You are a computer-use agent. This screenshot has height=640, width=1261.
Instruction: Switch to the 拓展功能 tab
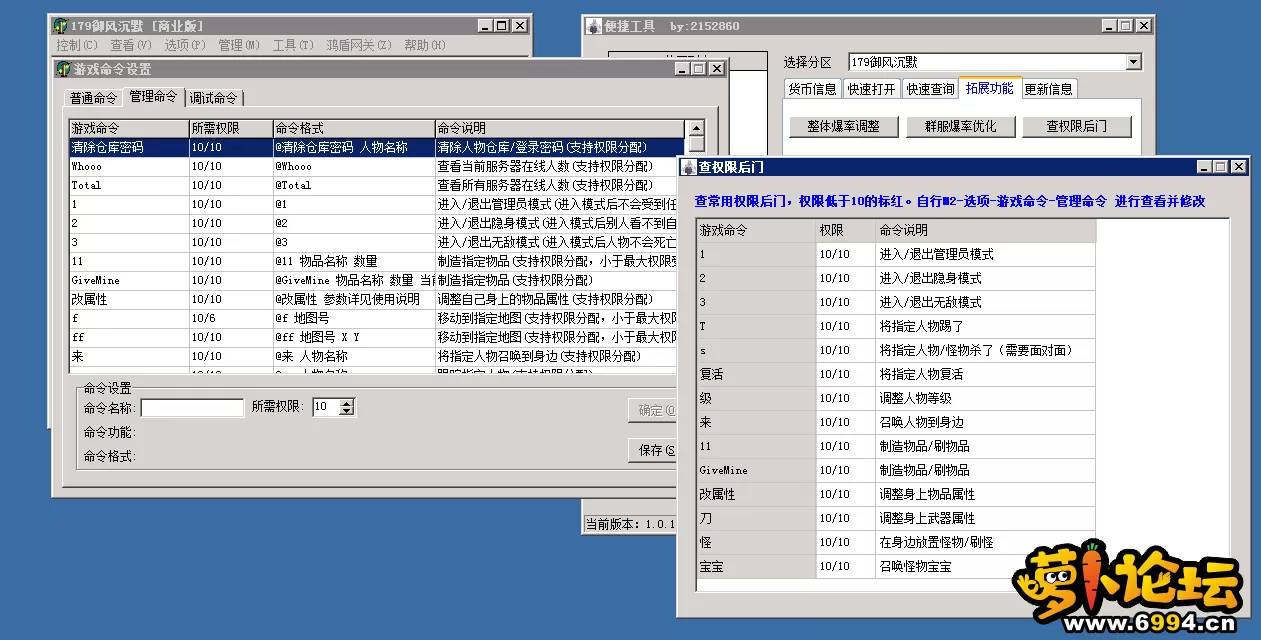click(x=989, y=87)
